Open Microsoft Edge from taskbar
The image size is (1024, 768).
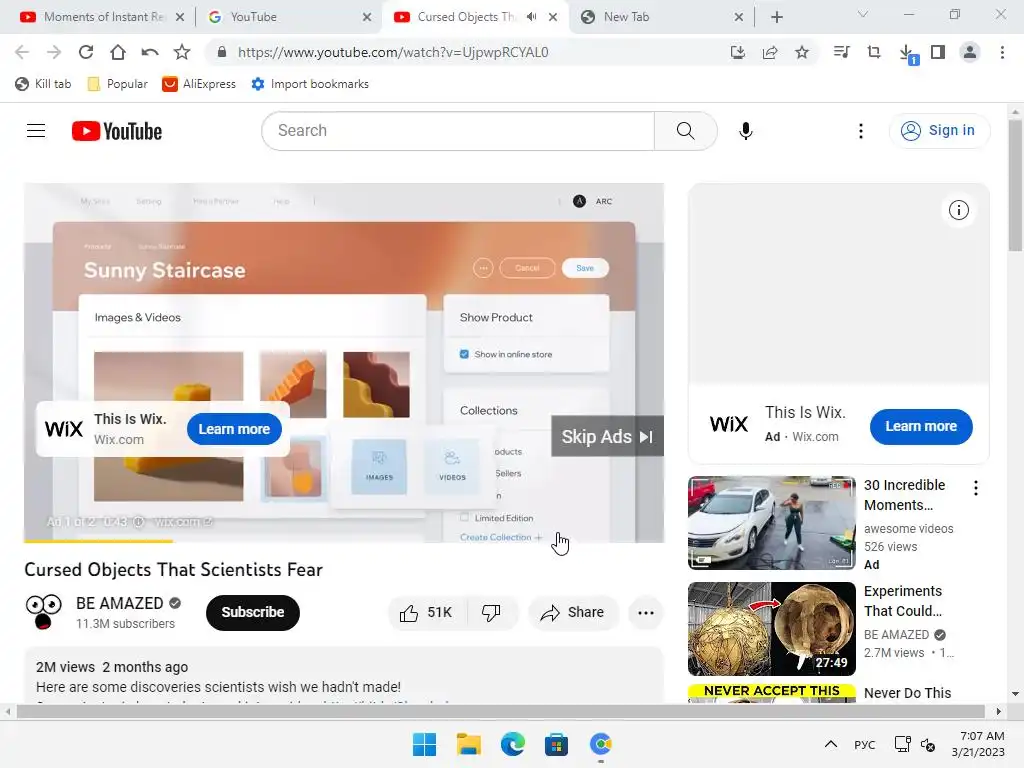513,744
